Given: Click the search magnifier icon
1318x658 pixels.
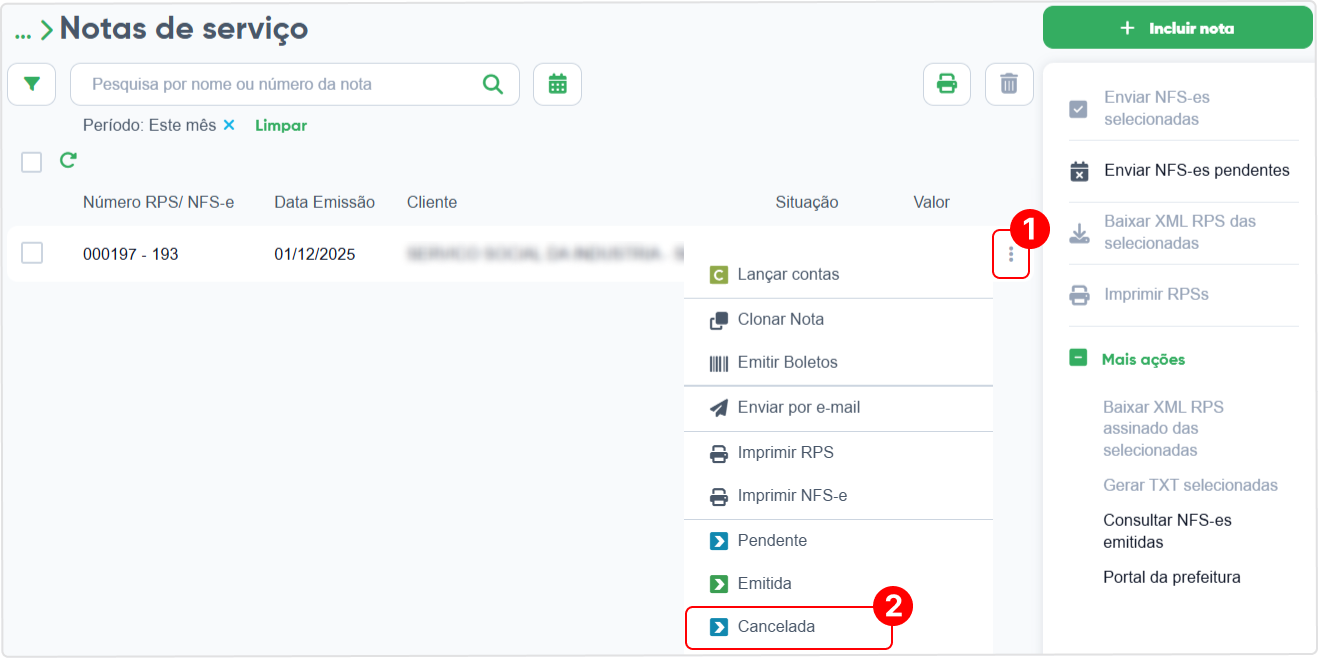Looking at the screenshot, I should coord(493,84).
